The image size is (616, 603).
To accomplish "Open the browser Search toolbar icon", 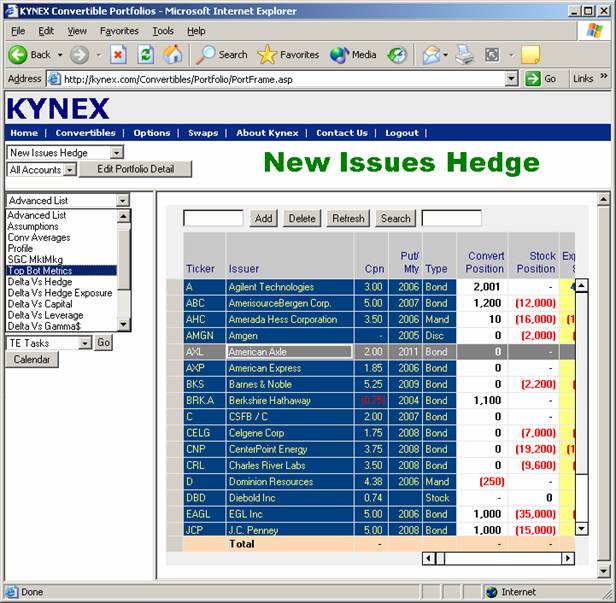I will 205,55.
